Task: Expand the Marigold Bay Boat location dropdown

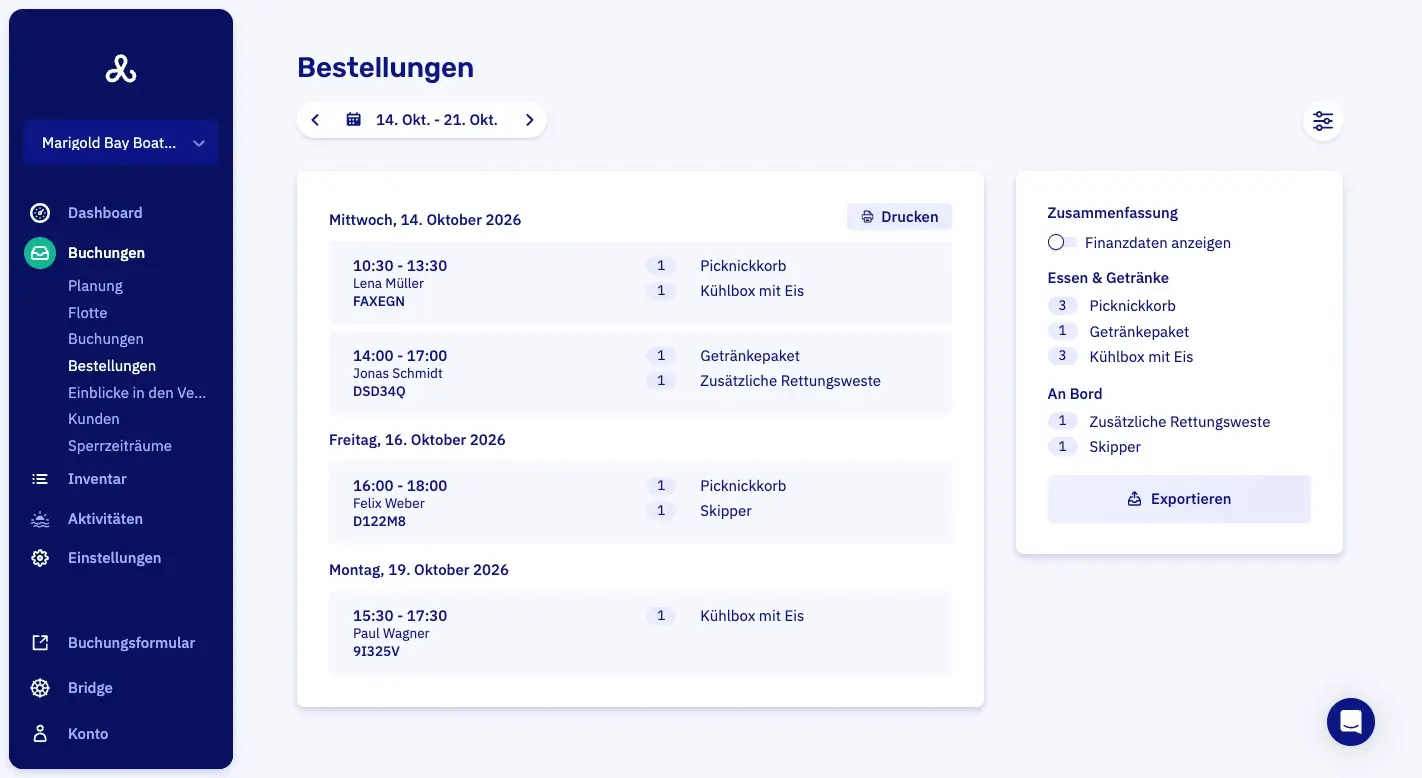Action: click(121, 143)
